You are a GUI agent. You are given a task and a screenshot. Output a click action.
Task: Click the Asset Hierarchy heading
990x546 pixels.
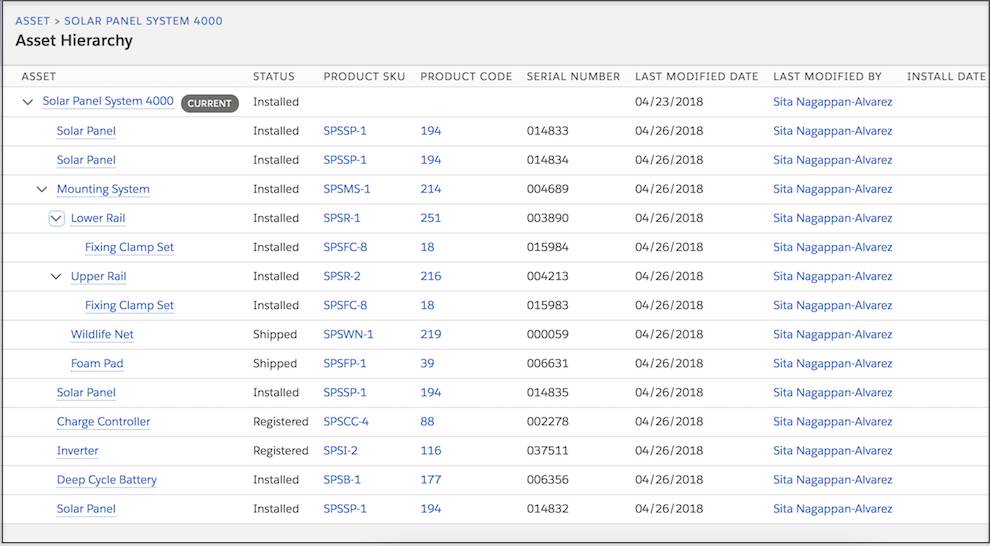[x=74, y=40]
